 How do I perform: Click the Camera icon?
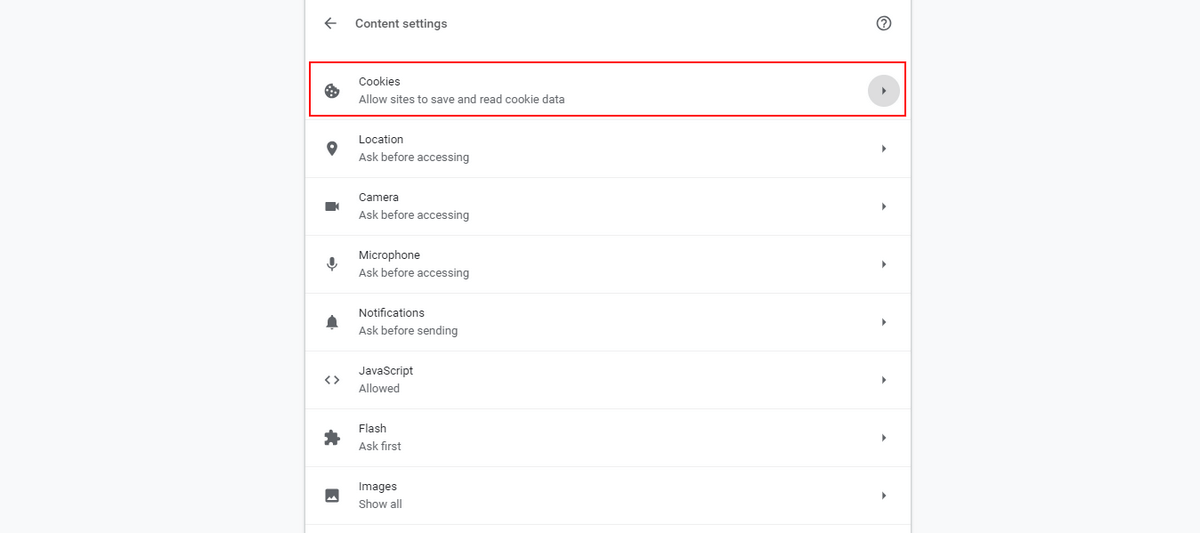pyautogui.click(x=332, y=206)
